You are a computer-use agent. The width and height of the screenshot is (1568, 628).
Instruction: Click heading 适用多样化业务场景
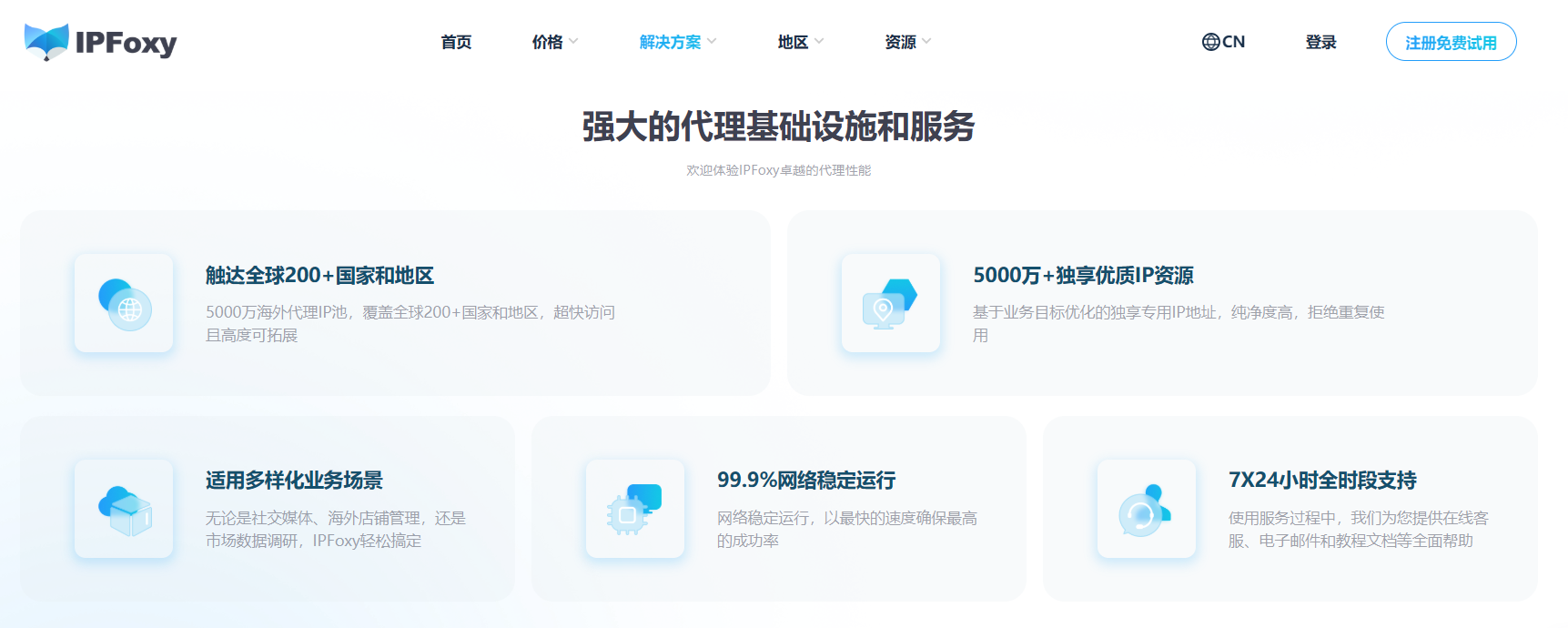294,481
